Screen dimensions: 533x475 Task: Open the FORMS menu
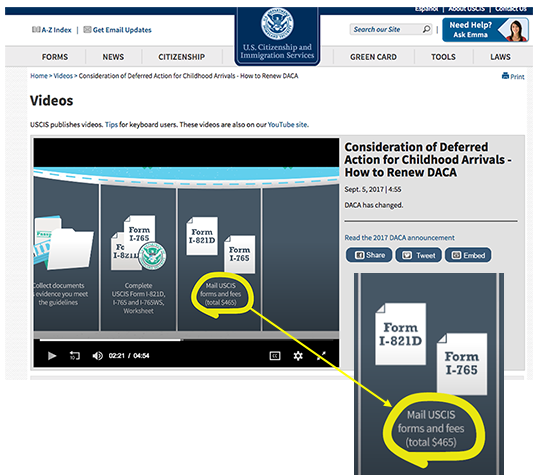[x=55, y=57]
